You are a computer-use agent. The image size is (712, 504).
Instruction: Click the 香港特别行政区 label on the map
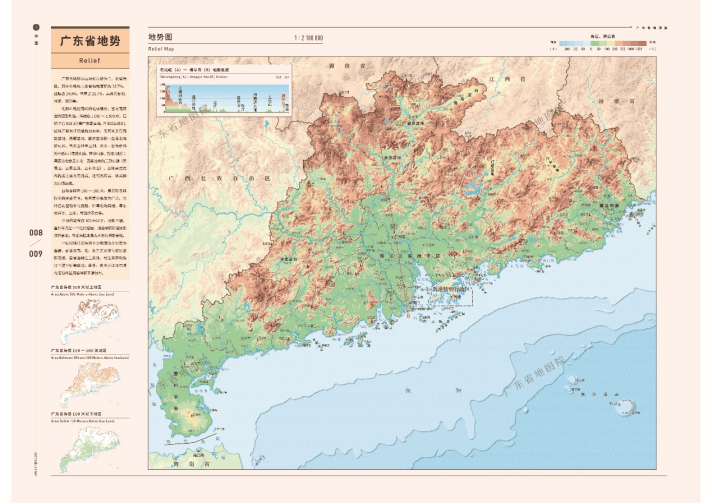tap(450, 289)
